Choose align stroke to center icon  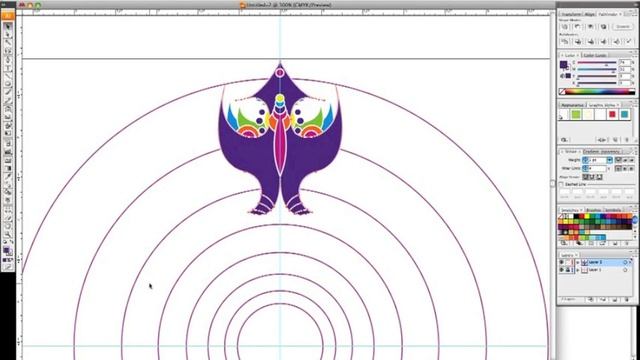point(585,177)
